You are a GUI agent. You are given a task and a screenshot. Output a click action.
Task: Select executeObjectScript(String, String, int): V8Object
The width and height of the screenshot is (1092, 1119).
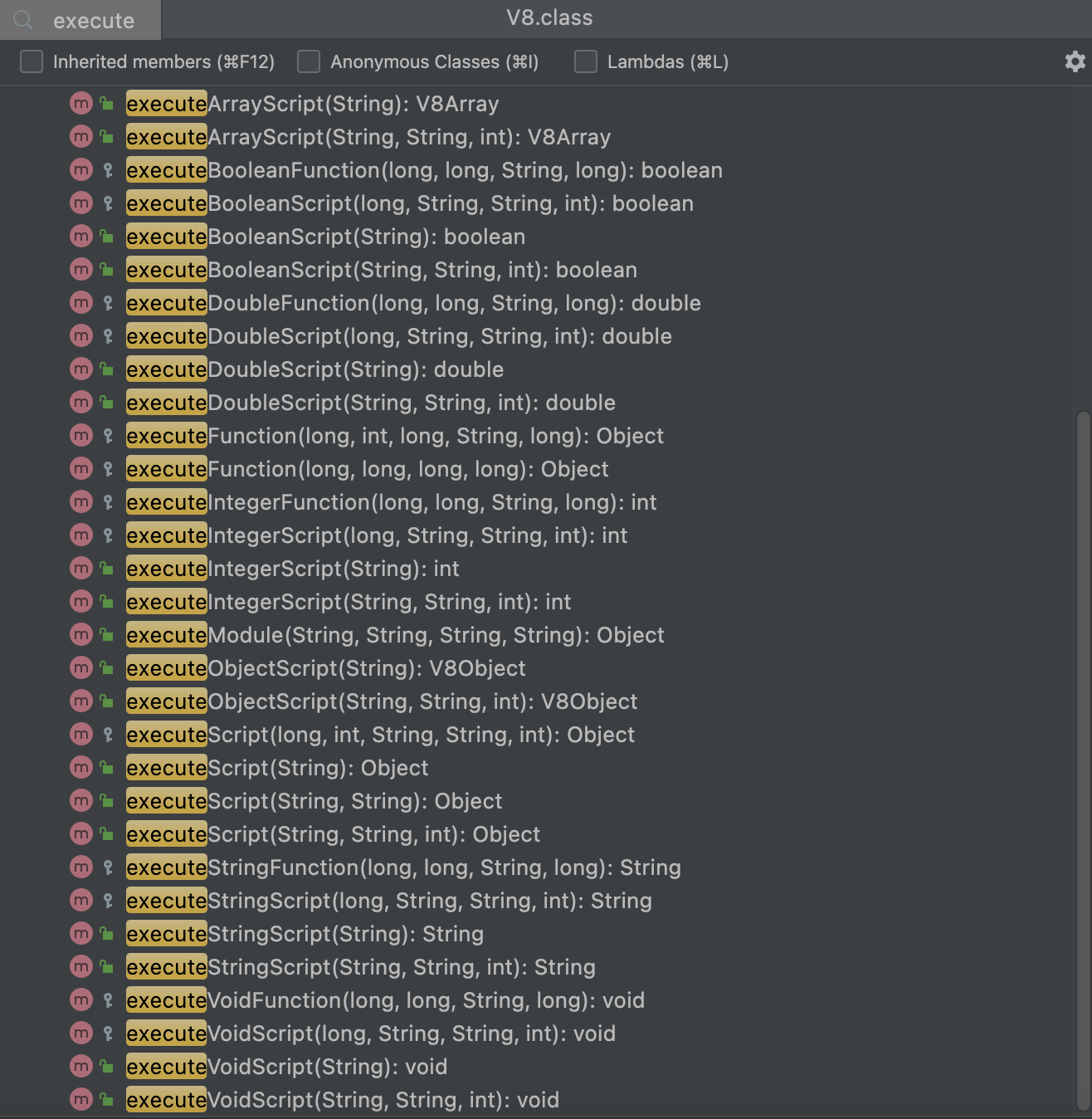pyautogui.click(x=382, y=701)
